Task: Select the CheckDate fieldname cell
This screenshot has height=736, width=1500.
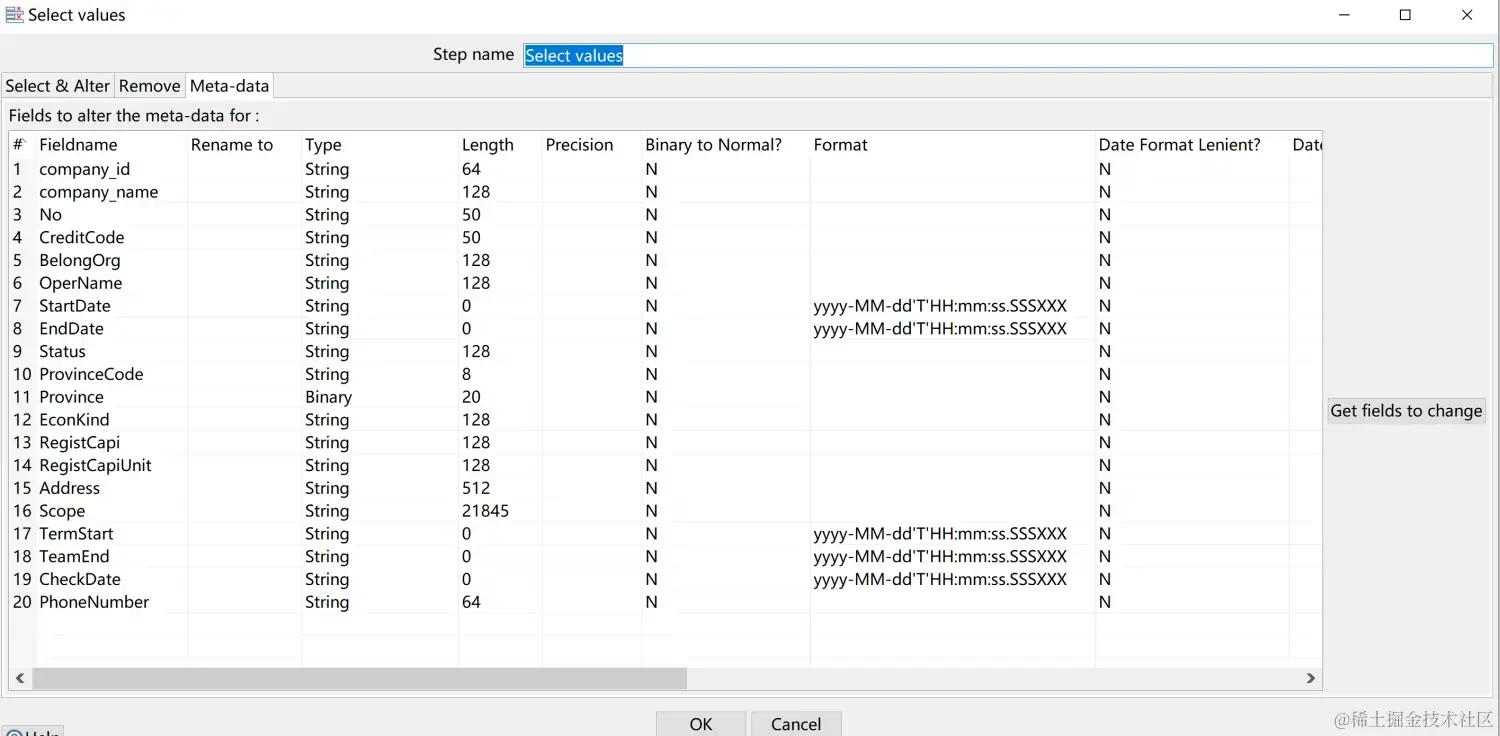Action: pyautogui.click(x=112, y=580)
